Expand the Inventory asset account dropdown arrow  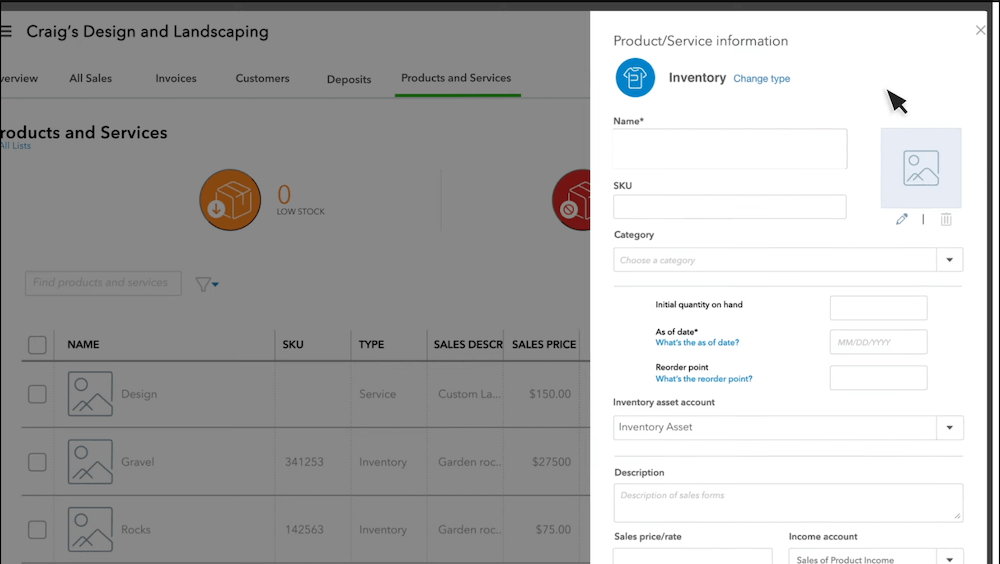[x=950, y=427]
